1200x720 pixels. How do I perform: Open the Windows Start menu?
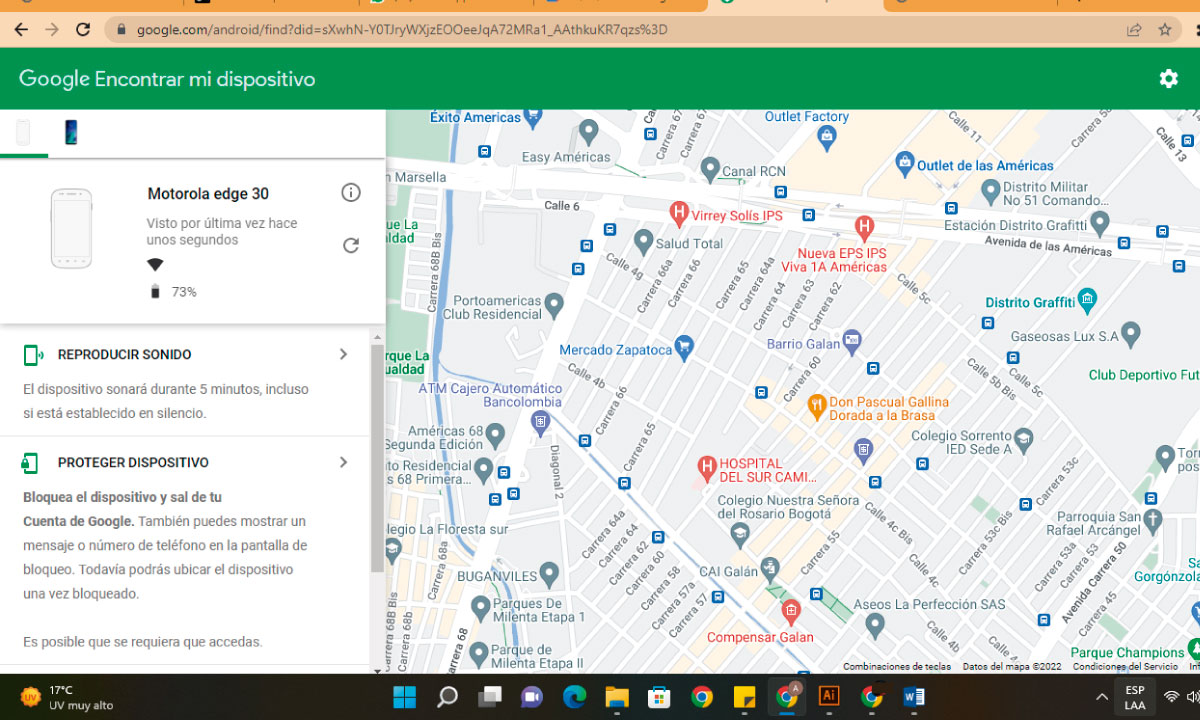[x=405, y=697]
